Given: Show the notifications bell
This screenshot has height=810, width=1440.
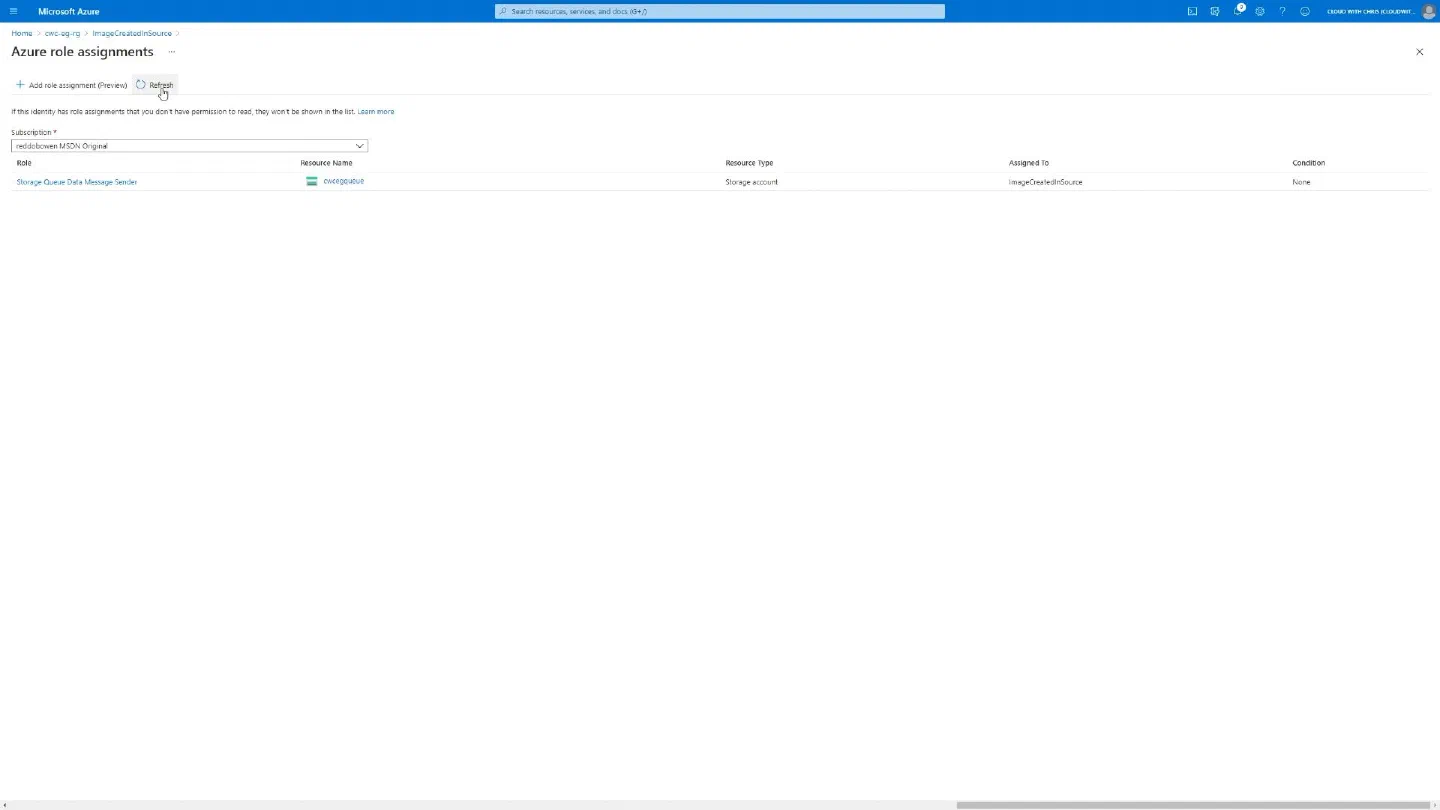Looking at the screenshot, I should click(1238, 11).
